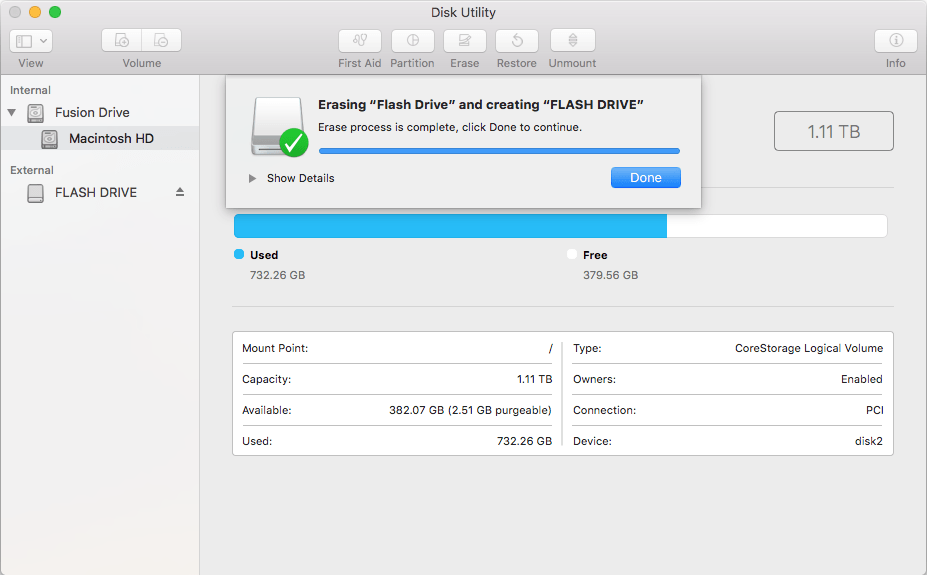Click the Free white legend dot
Screen dimensions: 927x575
click(x=572, y=254)
